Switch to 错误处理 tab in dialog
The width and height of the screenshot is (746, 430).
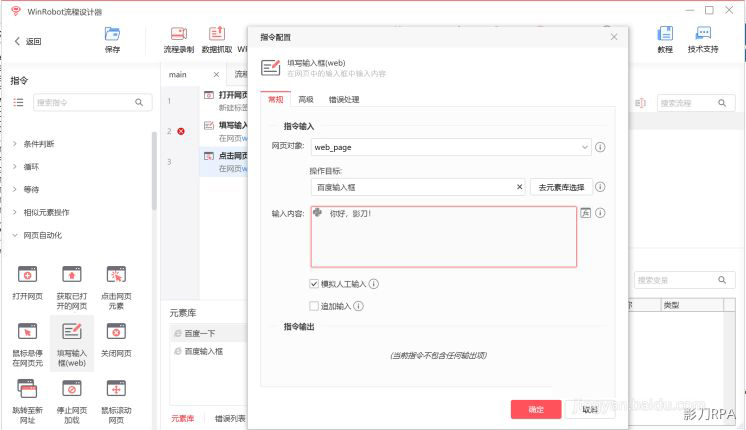[344, 99]
